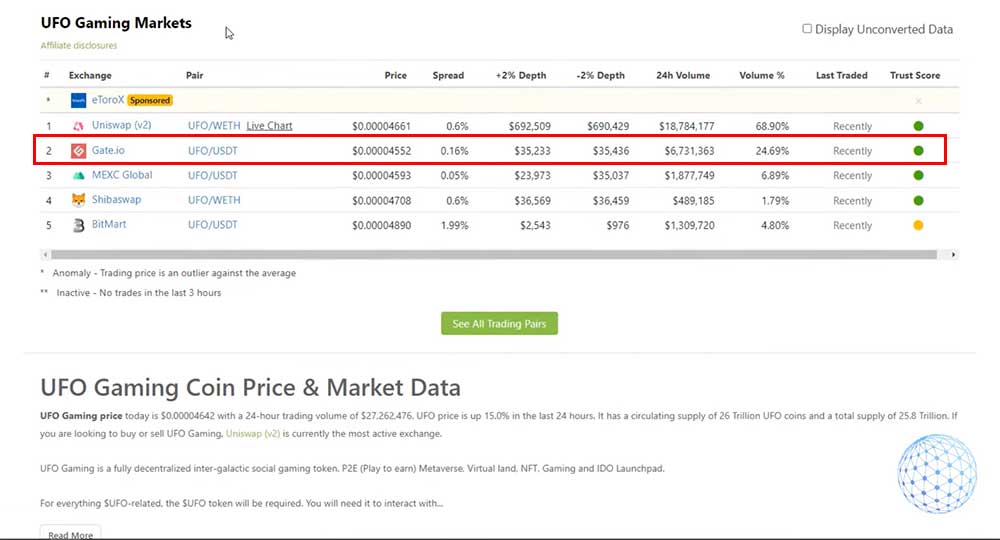Sort the table by Trust Score column
Screen dimensions: 1000x540
tap(915, 75)
